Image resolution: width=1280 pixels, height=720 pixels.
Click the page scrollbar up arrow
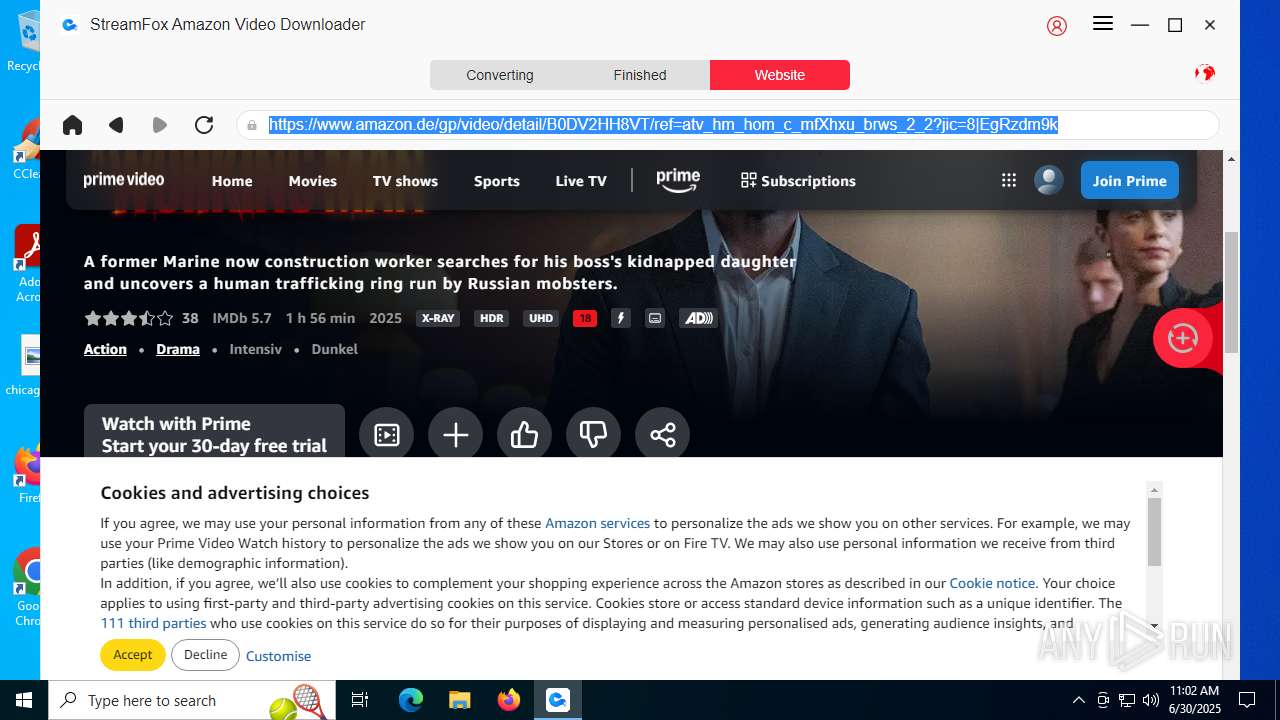click(1231, 159)
